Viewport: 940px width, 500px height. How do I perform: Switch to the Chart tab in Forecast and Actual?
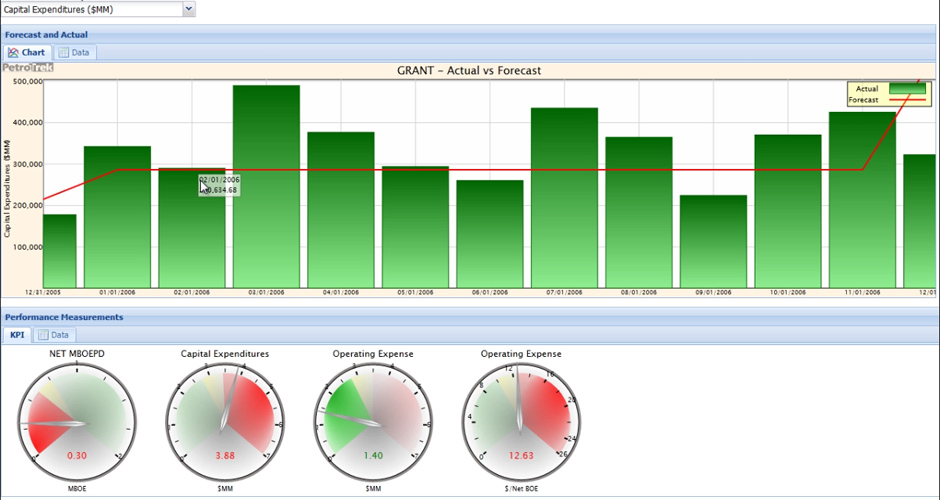[27, 52]
